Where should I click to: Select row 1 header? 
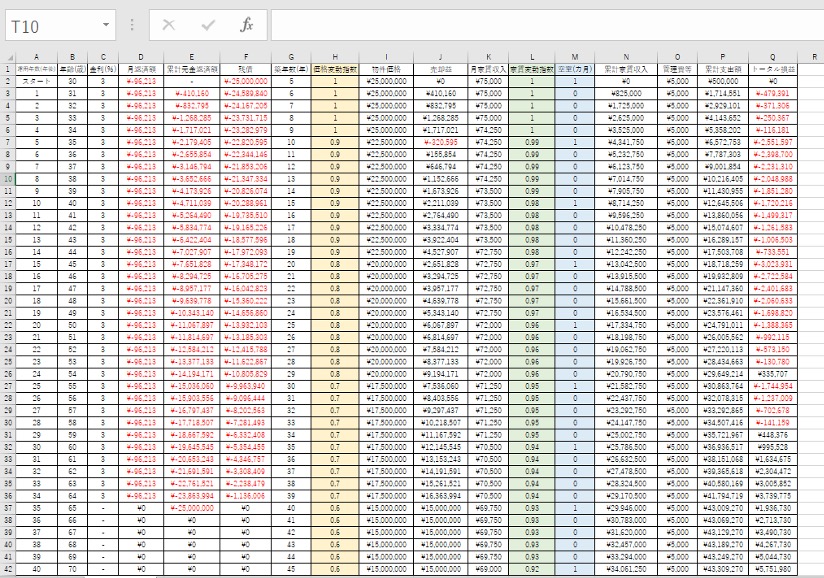point(8,69)
